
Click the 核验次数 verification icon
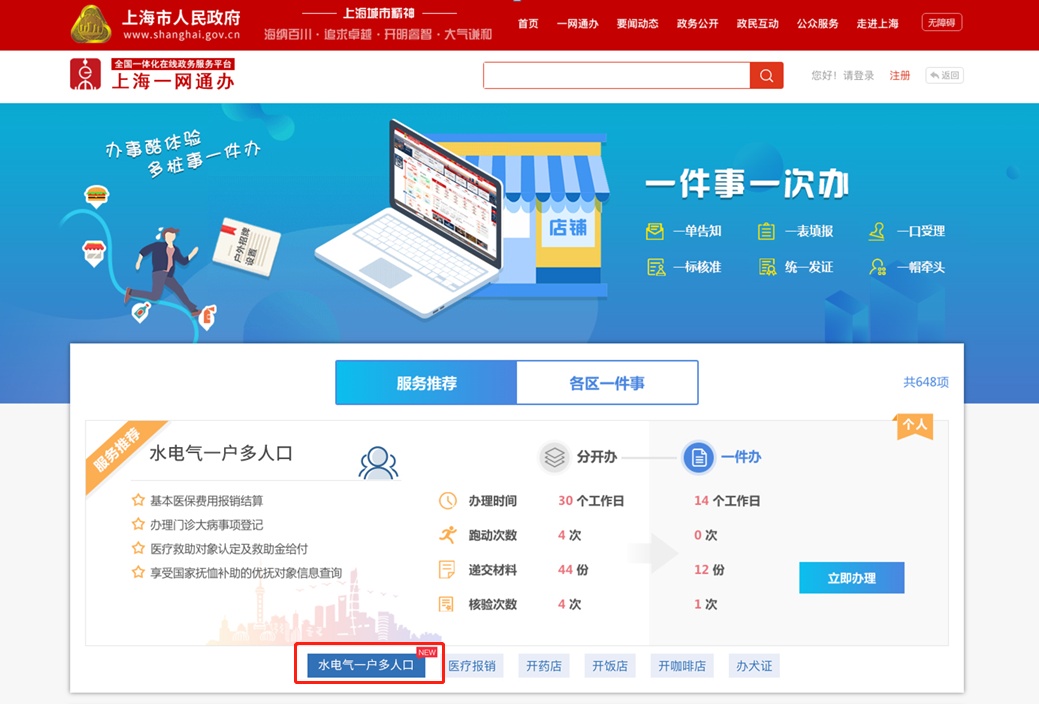click(447, 604)
